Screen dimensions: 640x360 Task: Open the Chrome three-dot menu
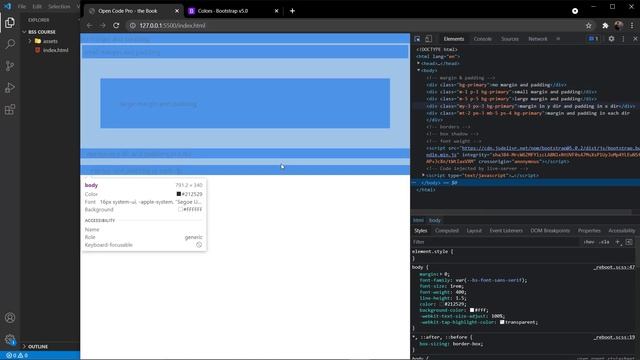[632, 26]
